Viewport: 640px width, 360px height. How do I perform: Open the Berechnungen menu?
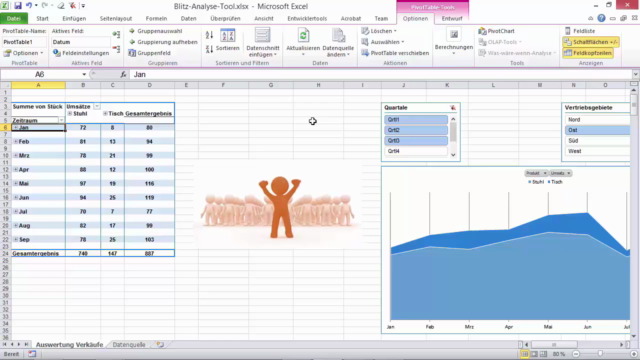453,42
